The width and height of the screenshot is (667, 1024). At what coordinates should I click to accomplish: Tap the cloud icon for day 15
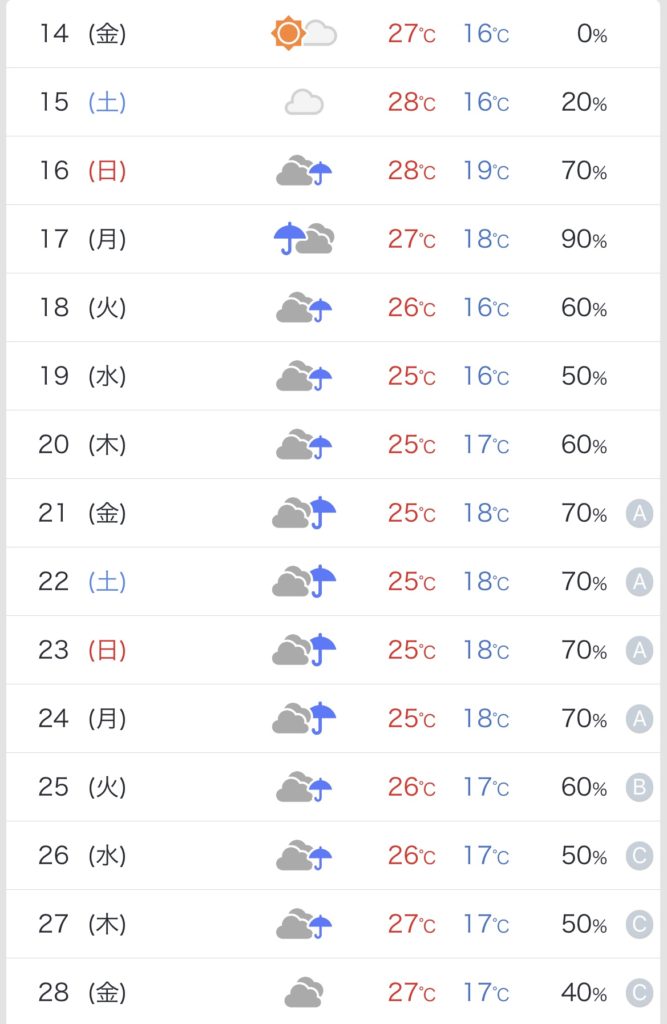[304, 103]
